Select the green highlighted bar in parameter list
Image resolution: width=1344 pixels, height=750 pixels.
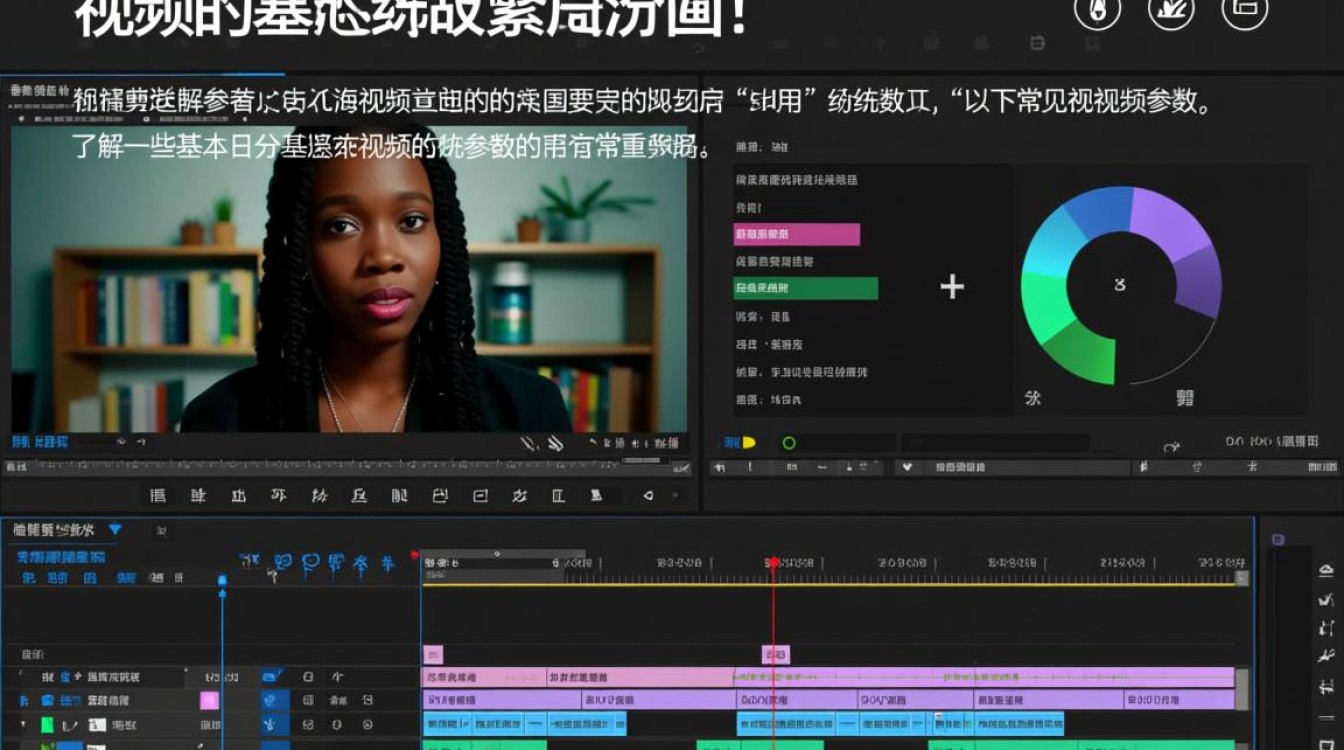click(806, 288)
